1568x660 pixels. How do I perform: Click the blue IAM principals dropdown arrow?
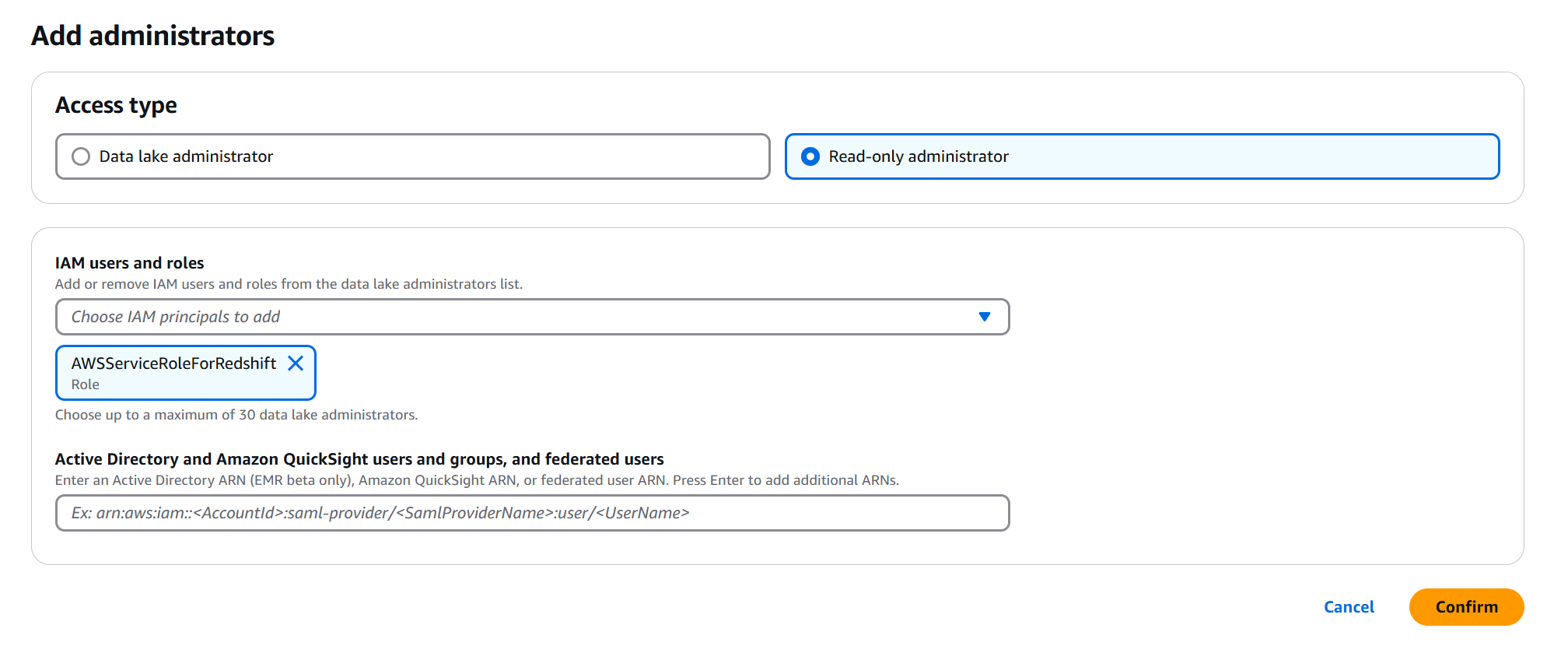point(984,317)
